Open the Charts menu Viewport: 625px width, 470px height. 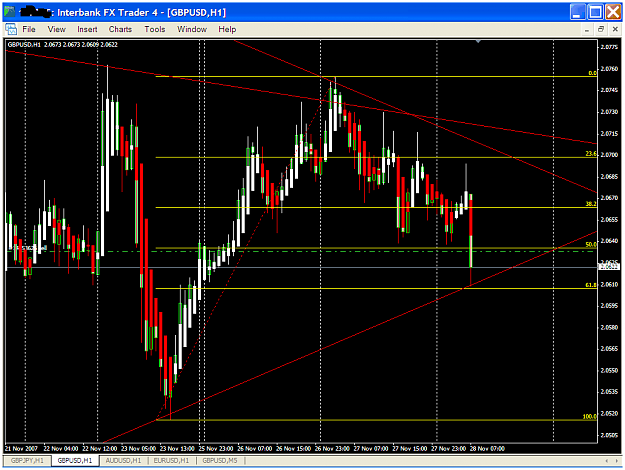point(120,29)
